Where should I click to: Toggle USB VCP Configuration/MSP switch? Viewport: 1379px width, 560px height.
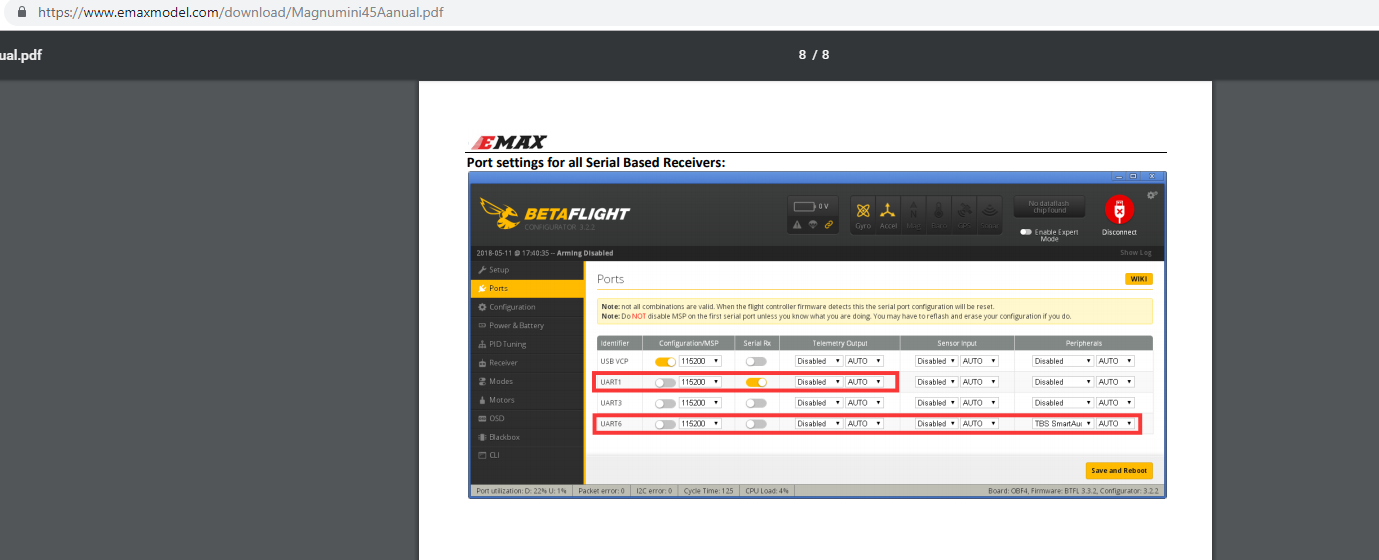[x=665, y=361]
